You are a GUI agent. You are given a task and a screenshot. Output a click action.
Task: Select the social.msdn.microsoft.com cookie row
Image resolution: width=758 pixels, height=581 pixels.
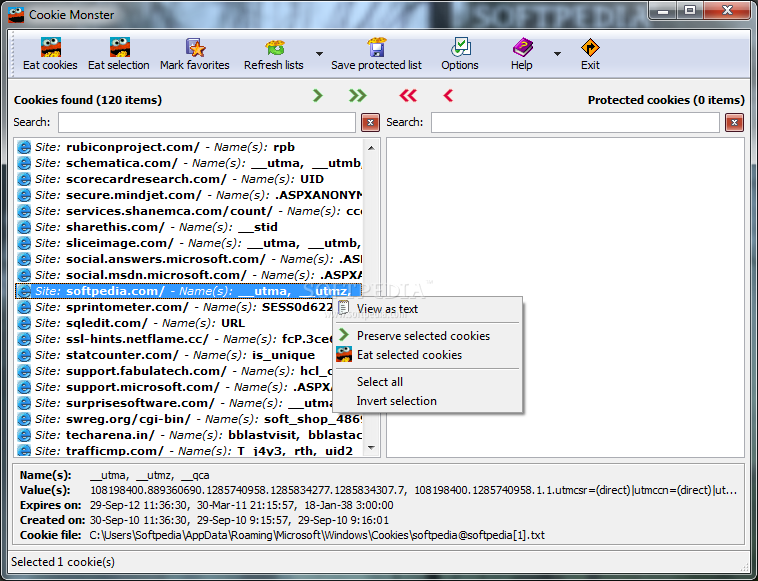pos(189,275)
